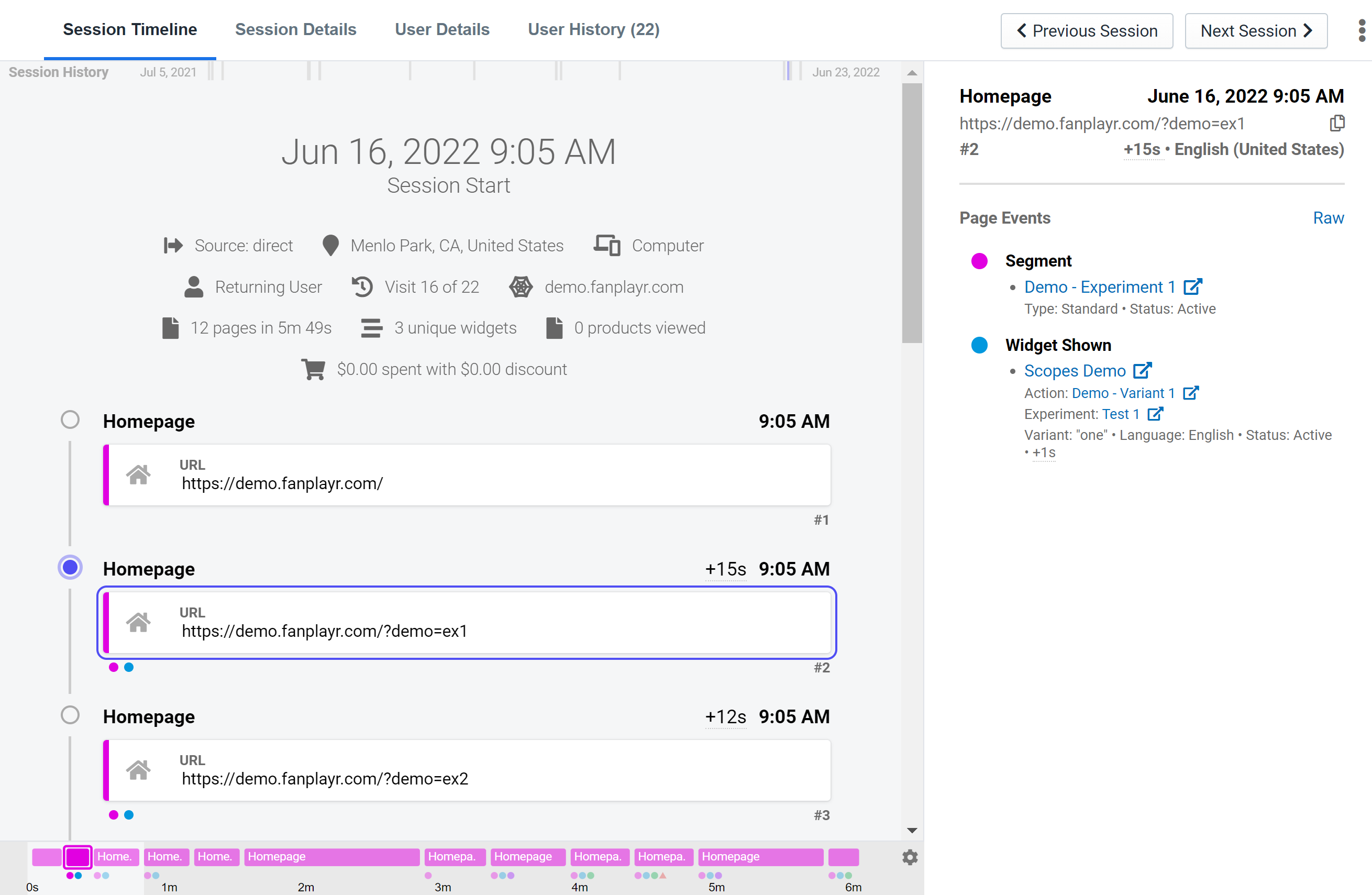Click the +12s offset on third Homepage

[x=726, y=716]
